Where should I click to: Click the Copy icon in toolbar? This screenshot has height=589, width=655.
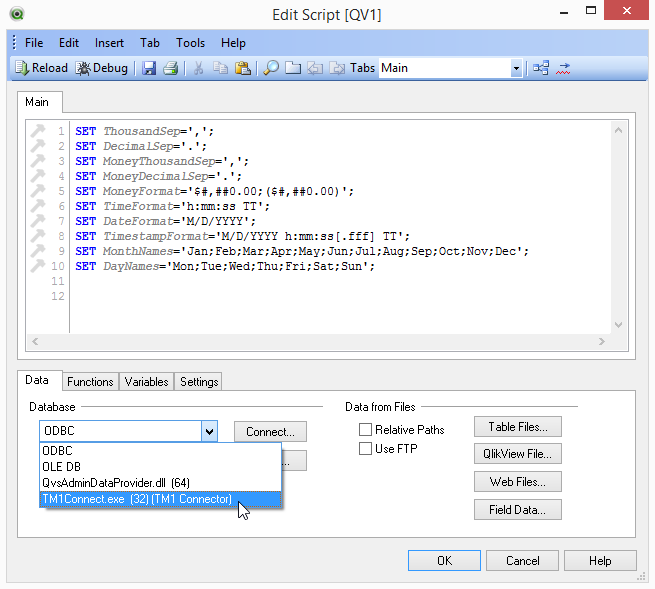[x=220, y=68]
